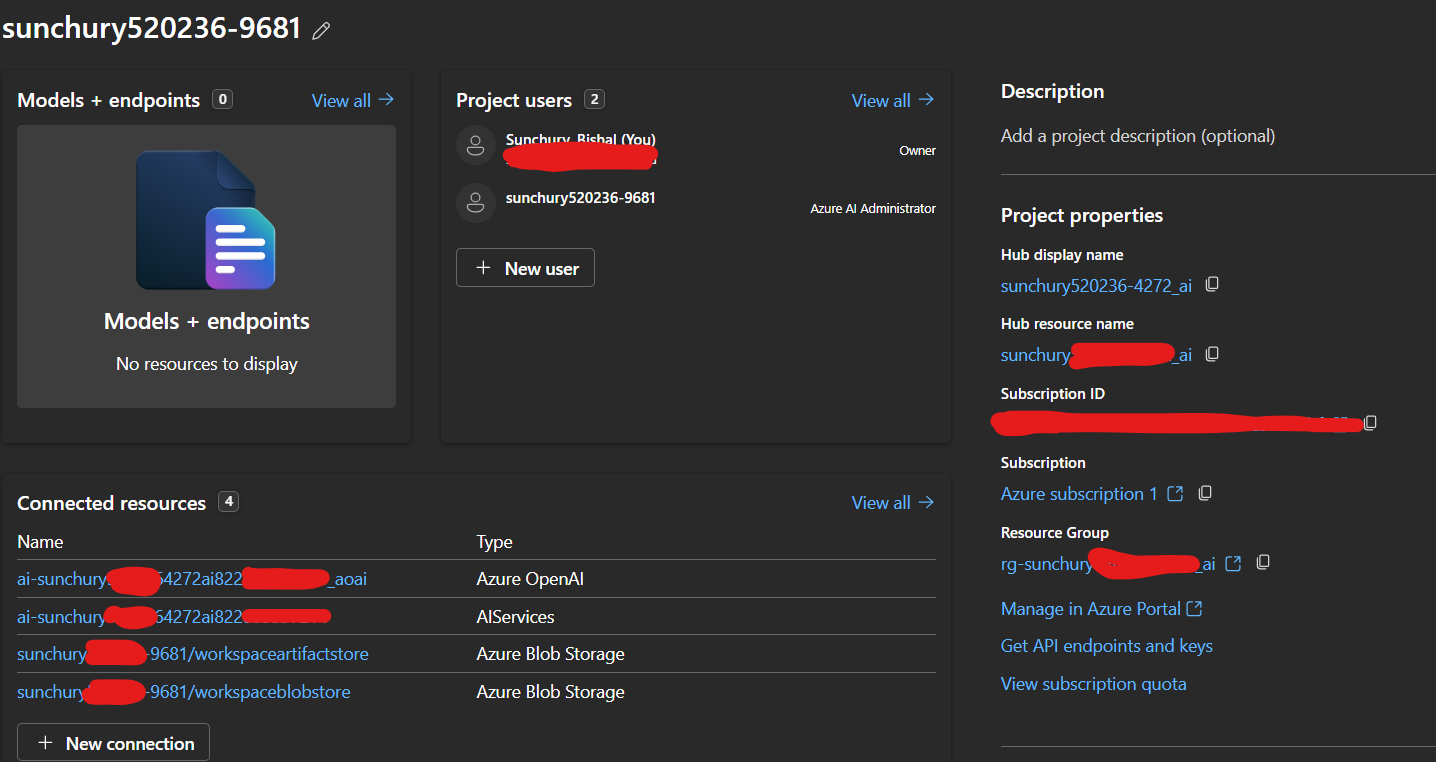
Task: Create a New connection
Action: click(113, 743)
